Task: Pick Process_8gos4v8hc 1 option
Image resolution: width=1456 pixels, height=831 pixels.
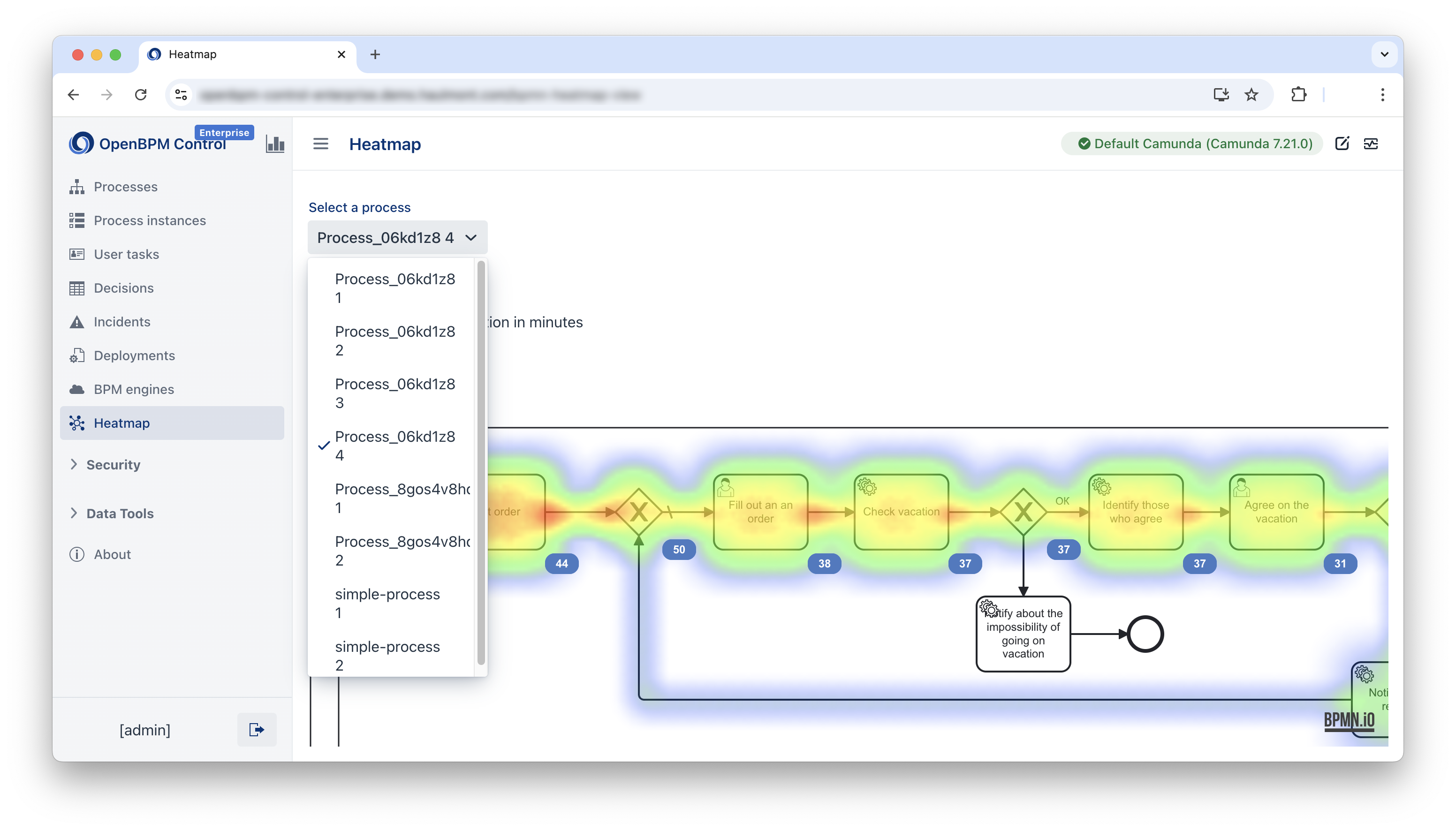Action: point(402,498)
